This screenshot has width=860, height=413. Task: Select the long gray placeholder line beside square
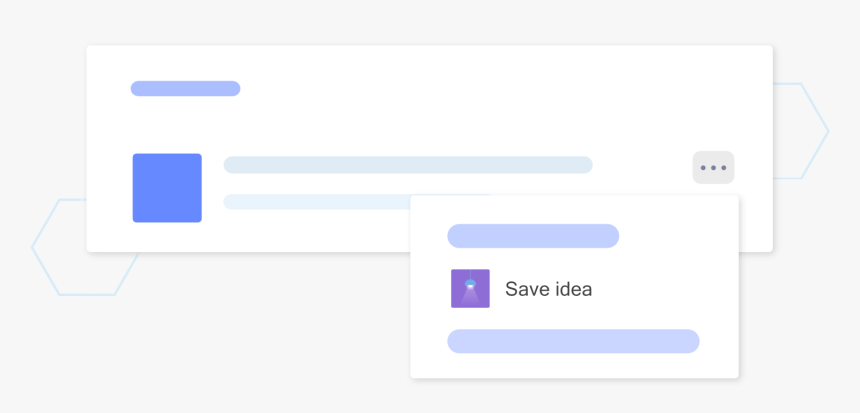(408, 164)
